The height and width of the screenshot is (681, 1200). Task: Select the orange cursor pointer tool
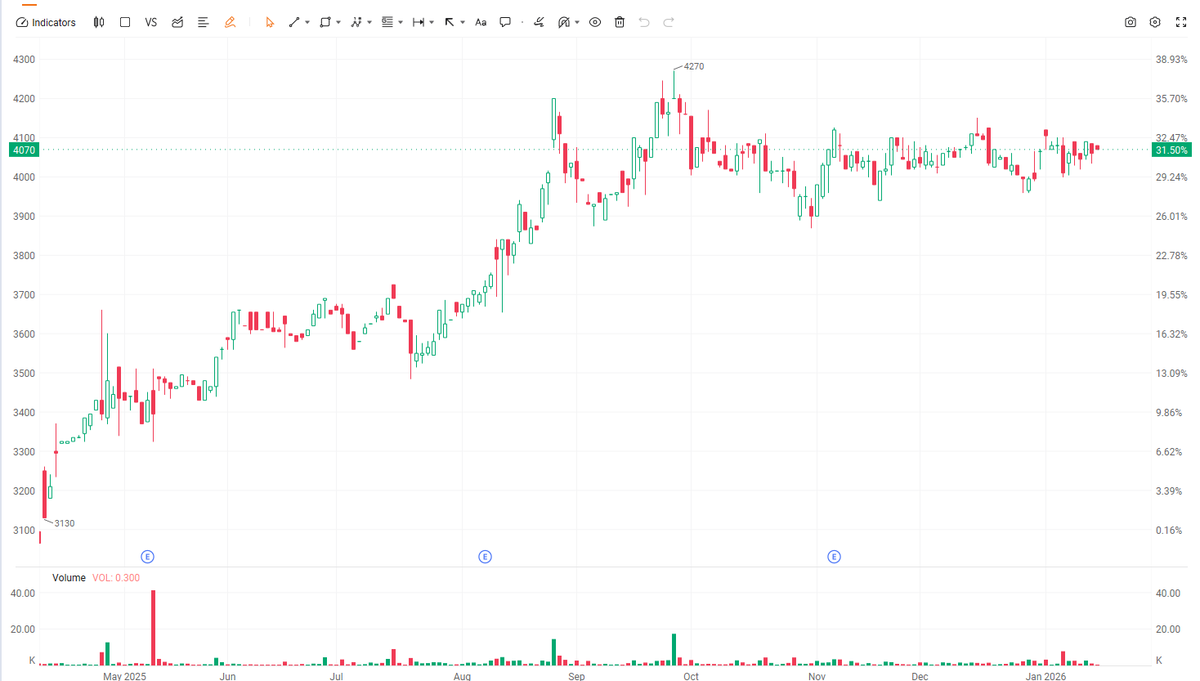269,22
